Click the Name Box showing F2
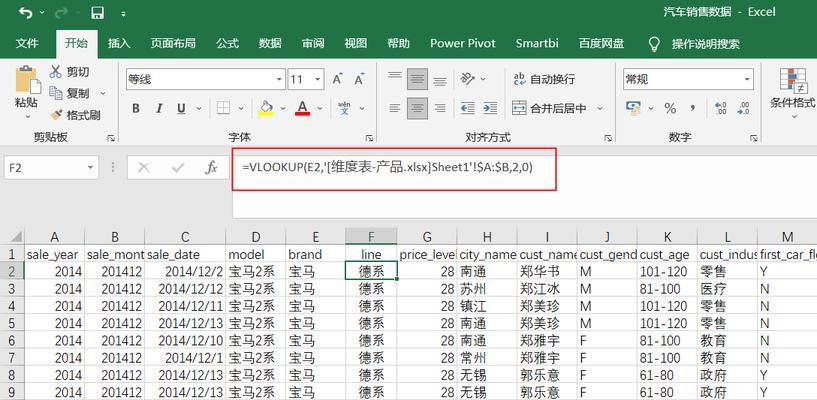This screenshot has width=817, height=400. (x=52, y=168)
